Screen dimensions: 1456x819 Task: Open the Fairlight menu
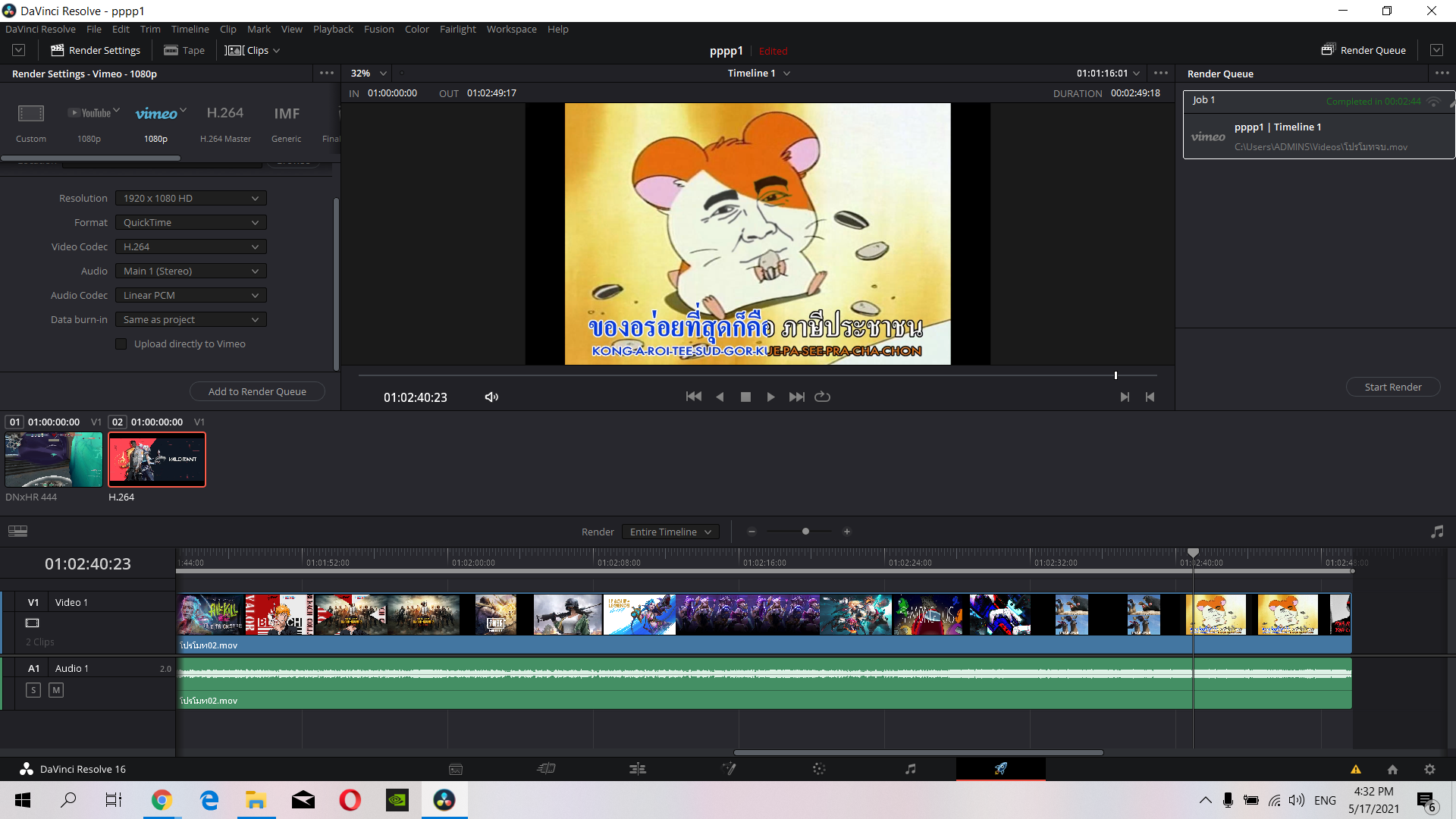click(x=457, y=29)
